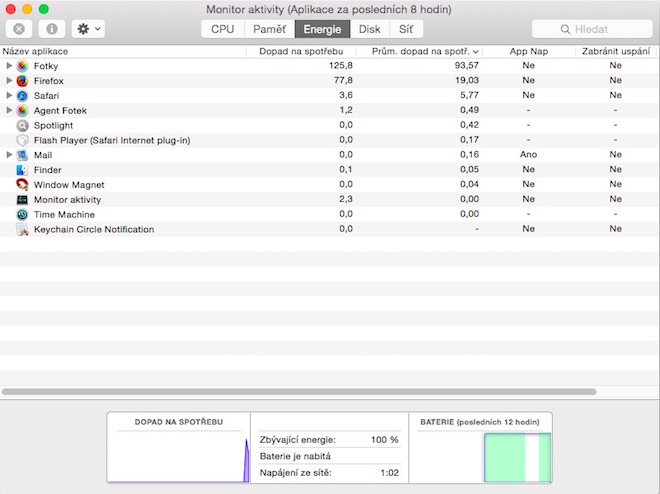The image size is (660, 494).
Task: Select the Spotlight magnifier icon
Action: point(22,126)
